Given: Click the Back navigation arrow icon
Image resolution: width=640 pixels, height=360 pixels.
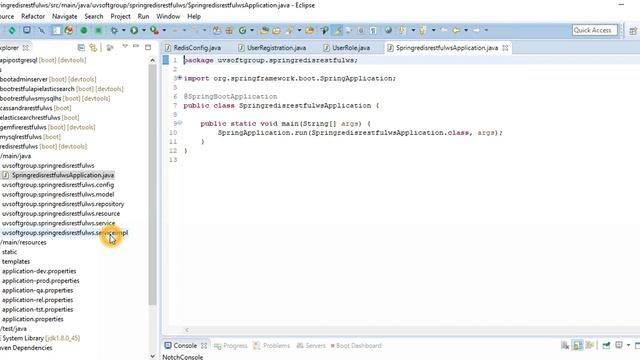Looking at the screenshot, I should (x=456, y=30).
